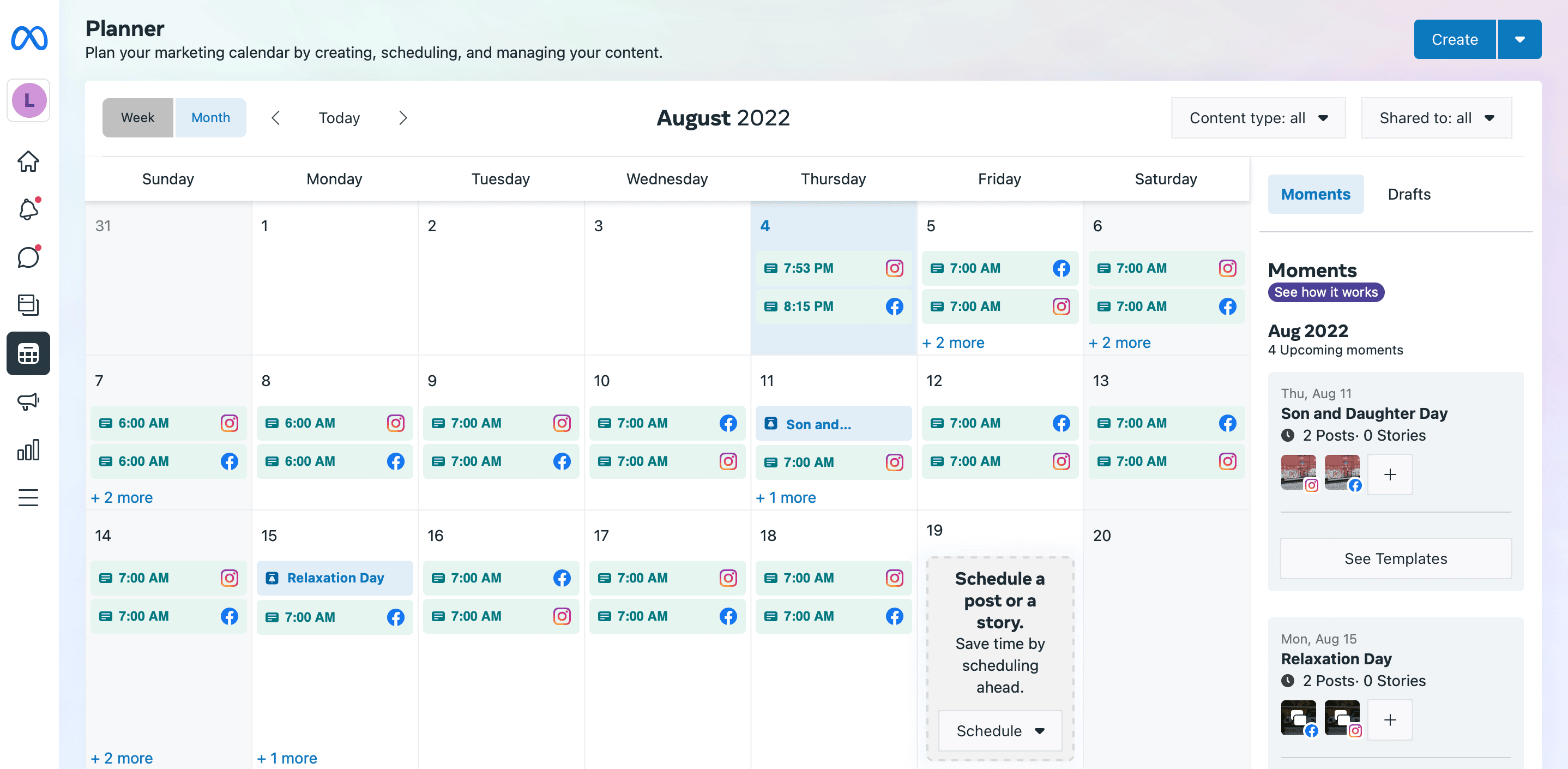The width and height of the screenshot is (1568, 769).
Task: Open Son and Daughter Day Instagram post thumbnail
Action: coord(1298,472)
